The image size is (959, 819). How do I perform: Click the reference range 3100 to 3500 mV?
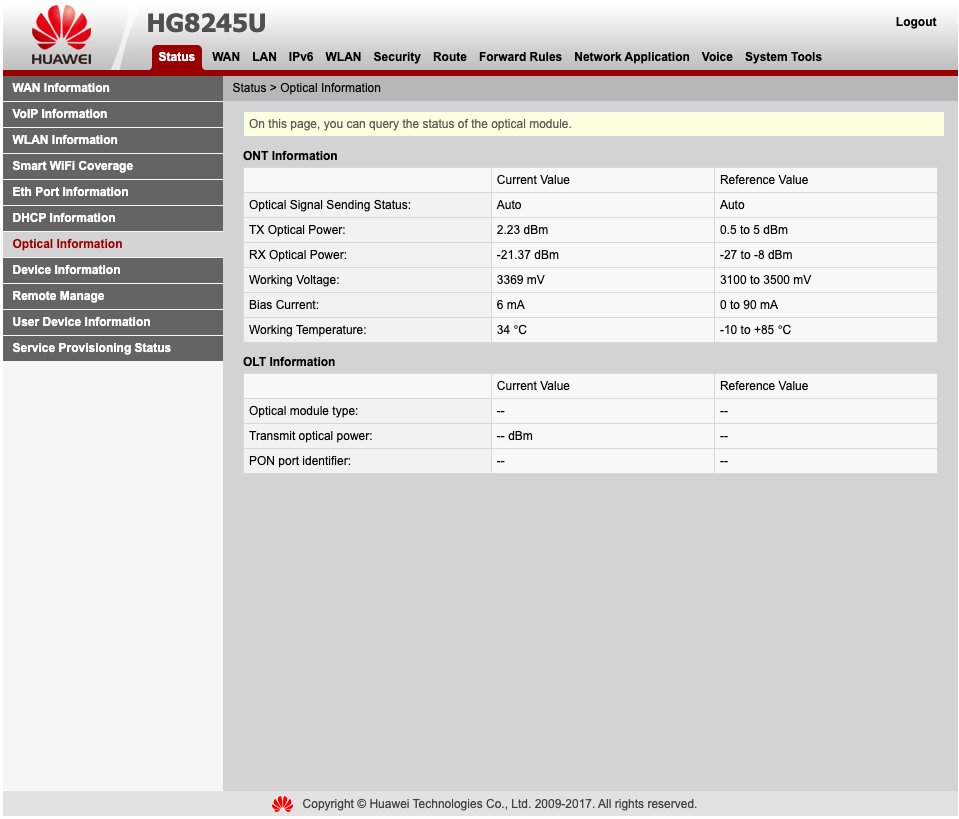[x=765, y=280]
